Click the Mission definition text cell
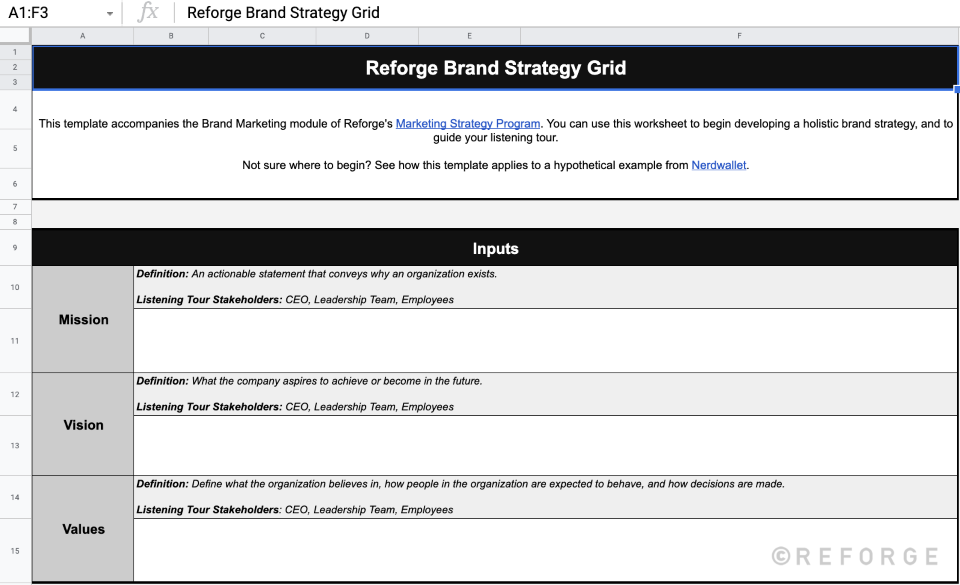Screen dimensions: 960x585 [545, 286]
